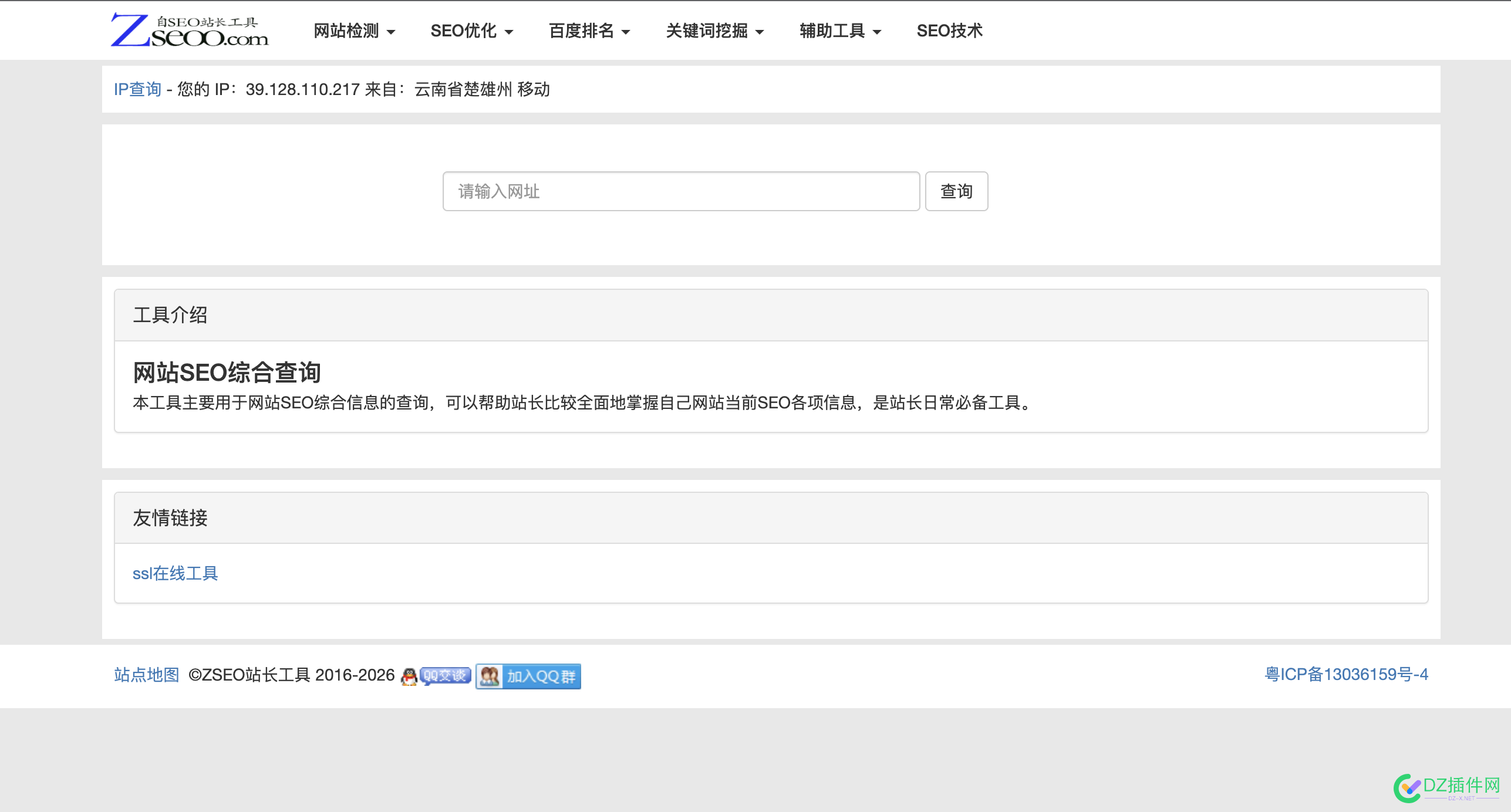Open the 百度排名 dropdown
This screenshot has height=812, width=1511.
589,31
